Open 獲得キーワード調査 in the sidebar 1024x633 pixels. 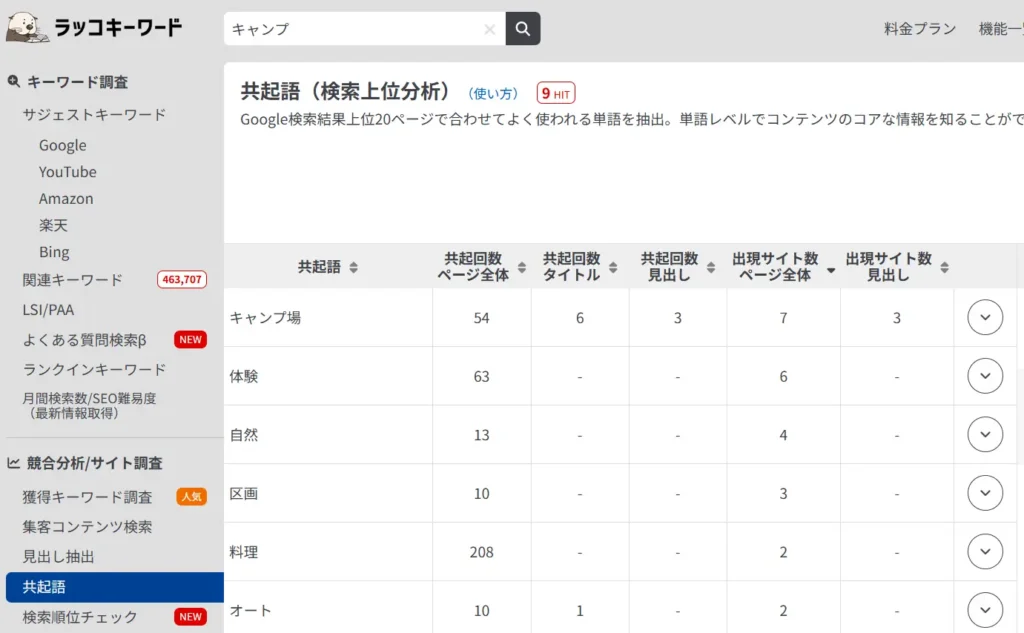87,496
